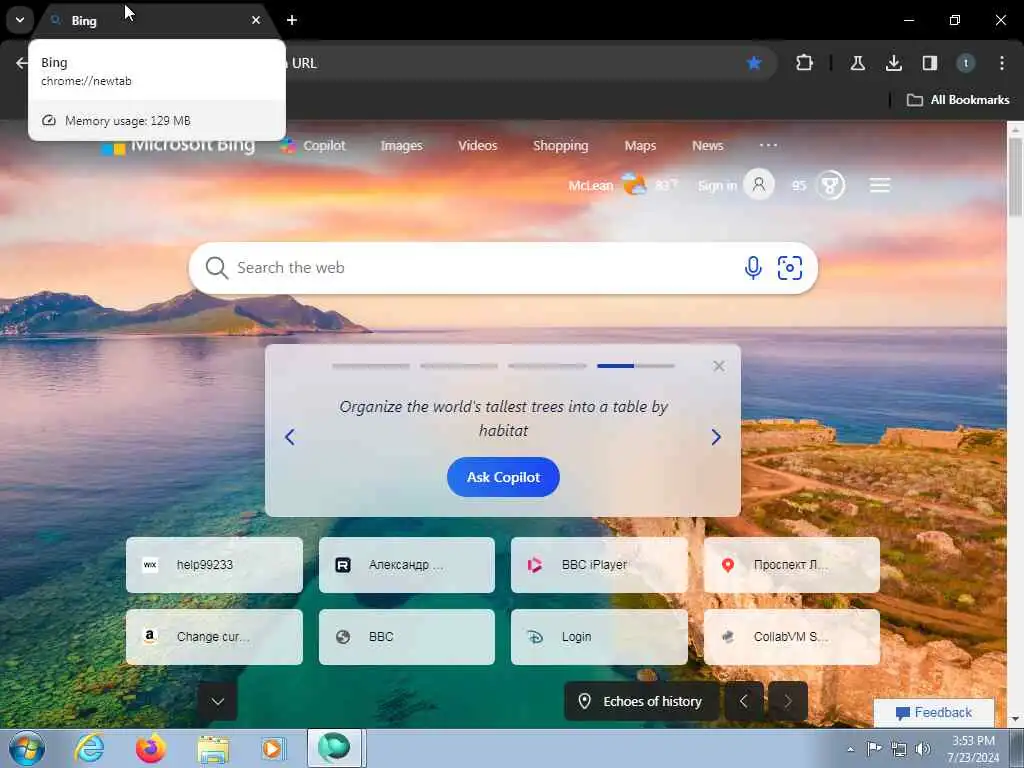Launch Firefox from taskbar
The height and width of the screenshot is (768, 1024).
click(x=150, y=748)
